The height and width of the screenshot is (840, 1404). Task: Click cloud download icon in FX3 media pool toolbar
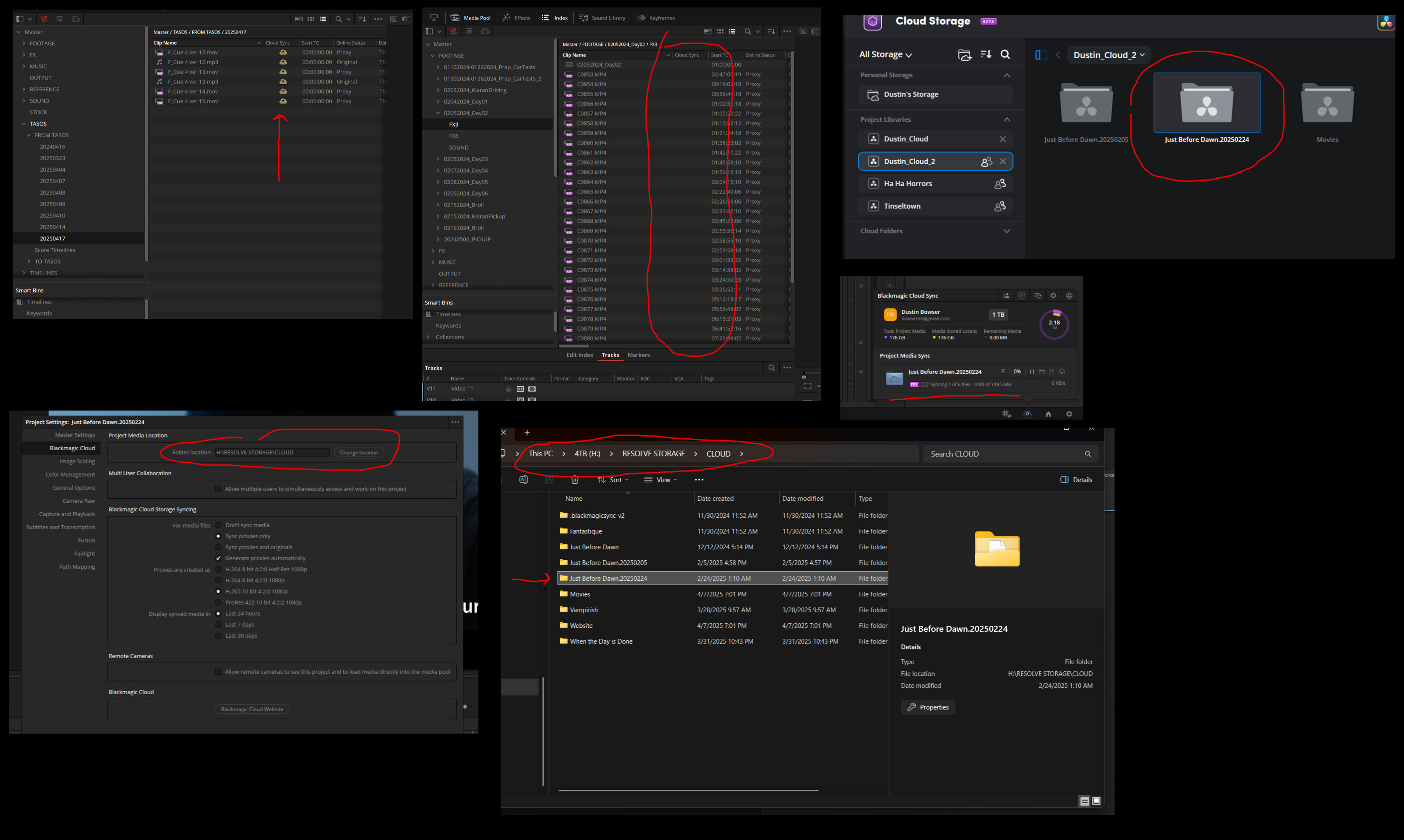(x=485, y=31)
